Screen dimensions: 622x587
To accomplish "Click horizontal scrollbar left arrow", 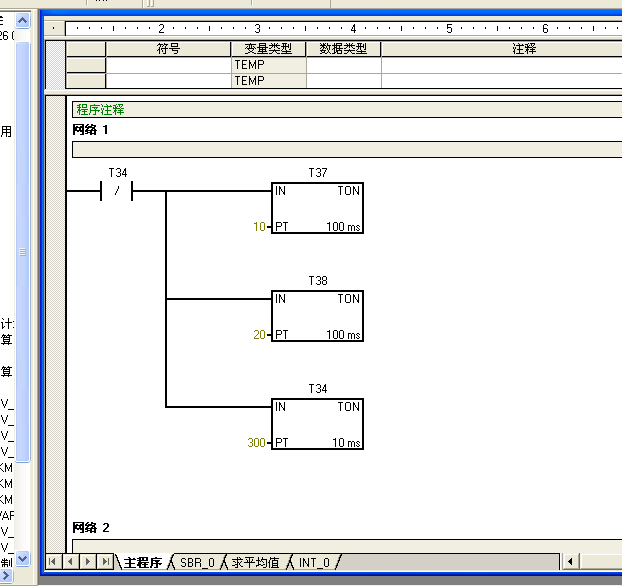I will (x=570, y=562).
